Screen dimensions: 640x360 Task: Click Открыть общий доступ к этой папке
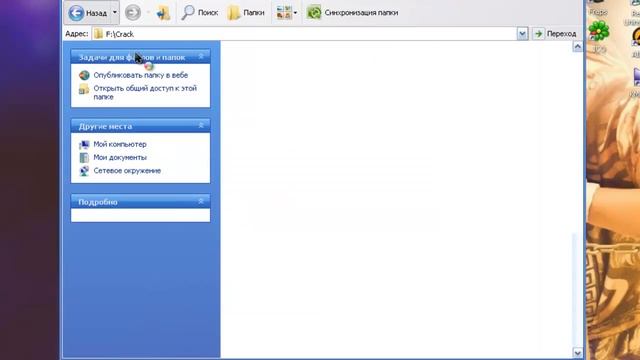145,93
